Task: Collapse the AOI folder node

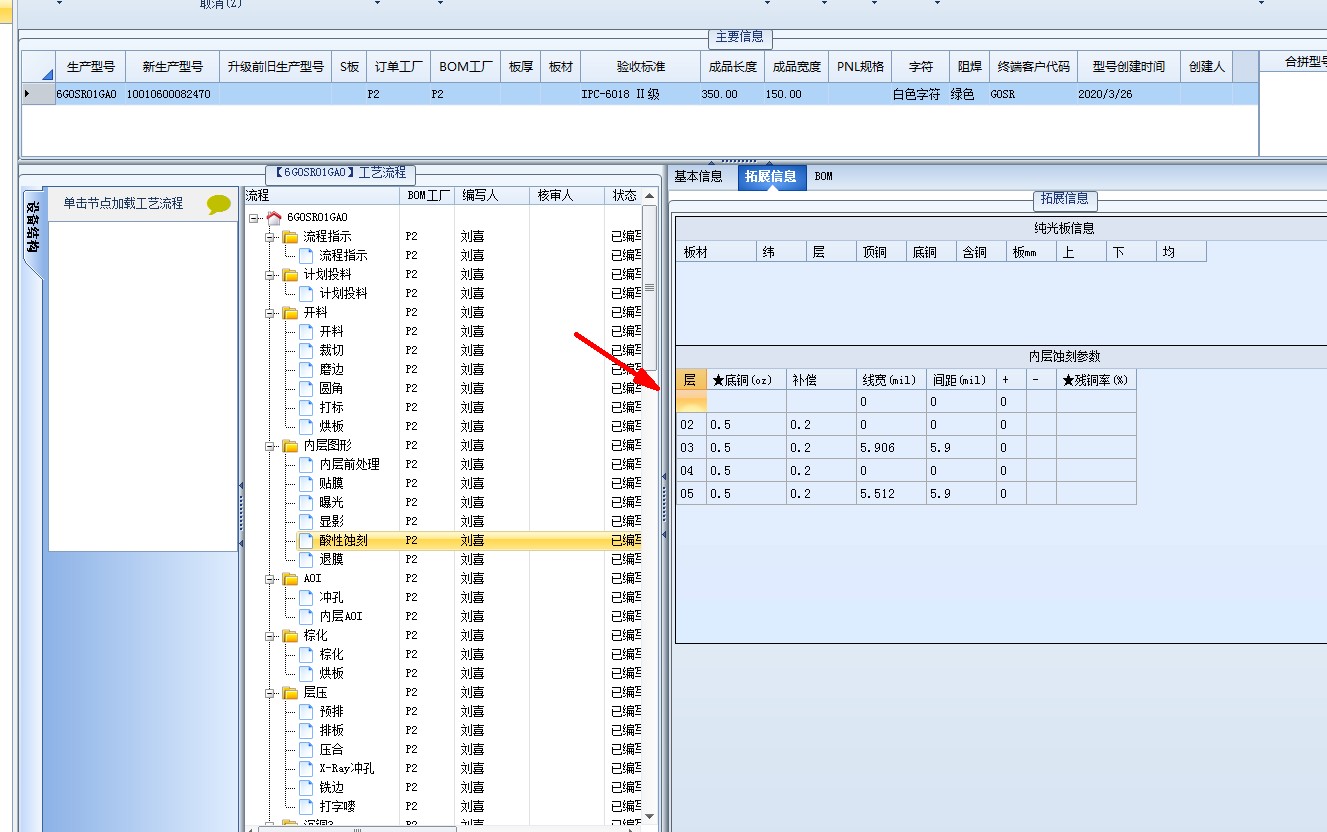Action: 270,578
